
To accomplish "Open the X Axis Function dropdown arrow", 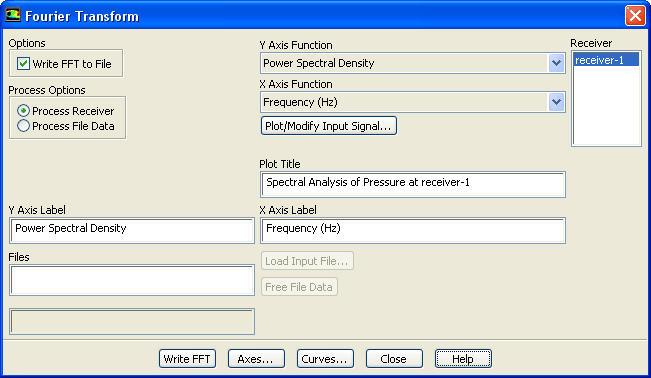I will [x=556, y=102].
